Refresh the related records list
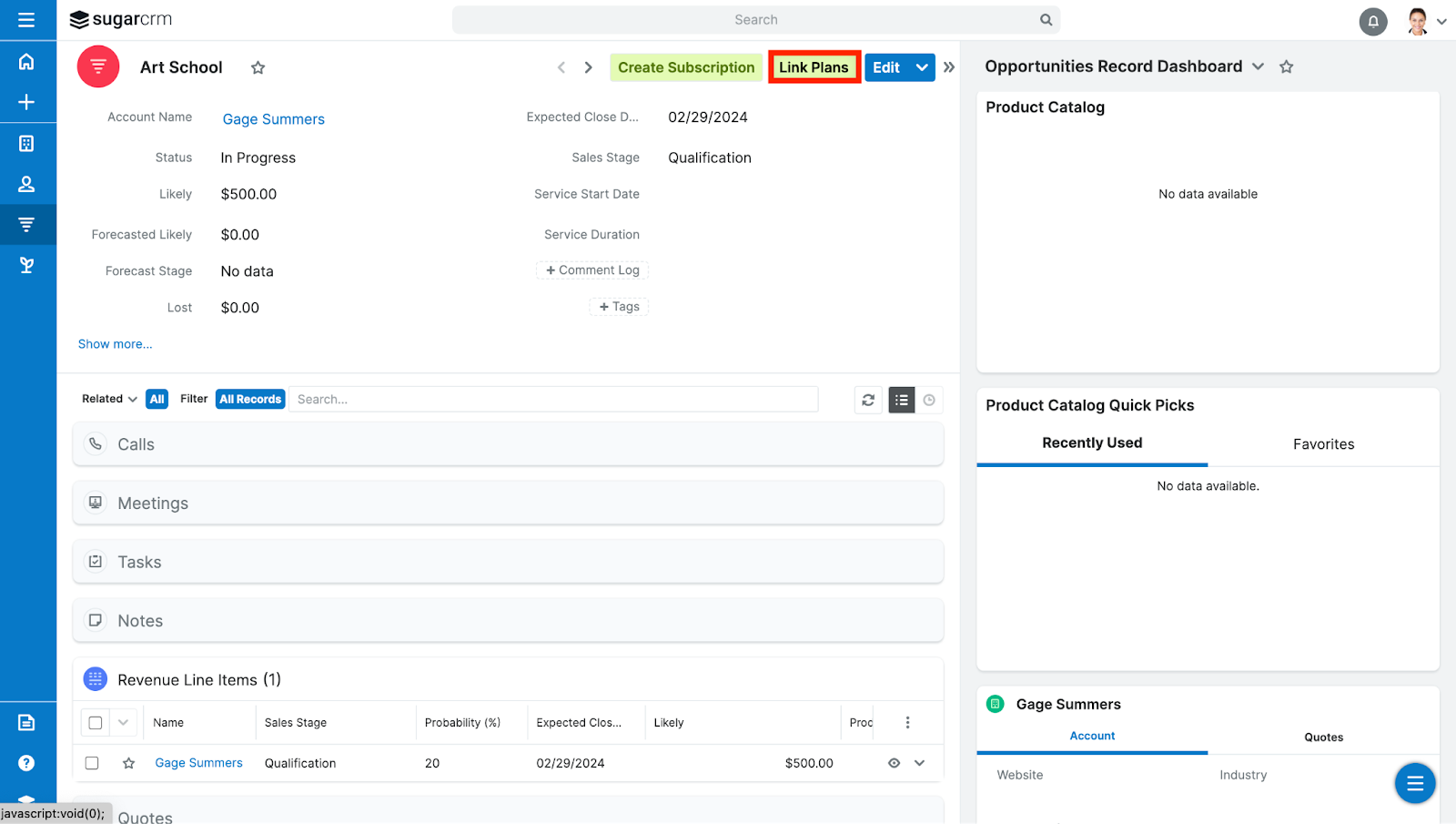1456x824 pixels. 867,400
